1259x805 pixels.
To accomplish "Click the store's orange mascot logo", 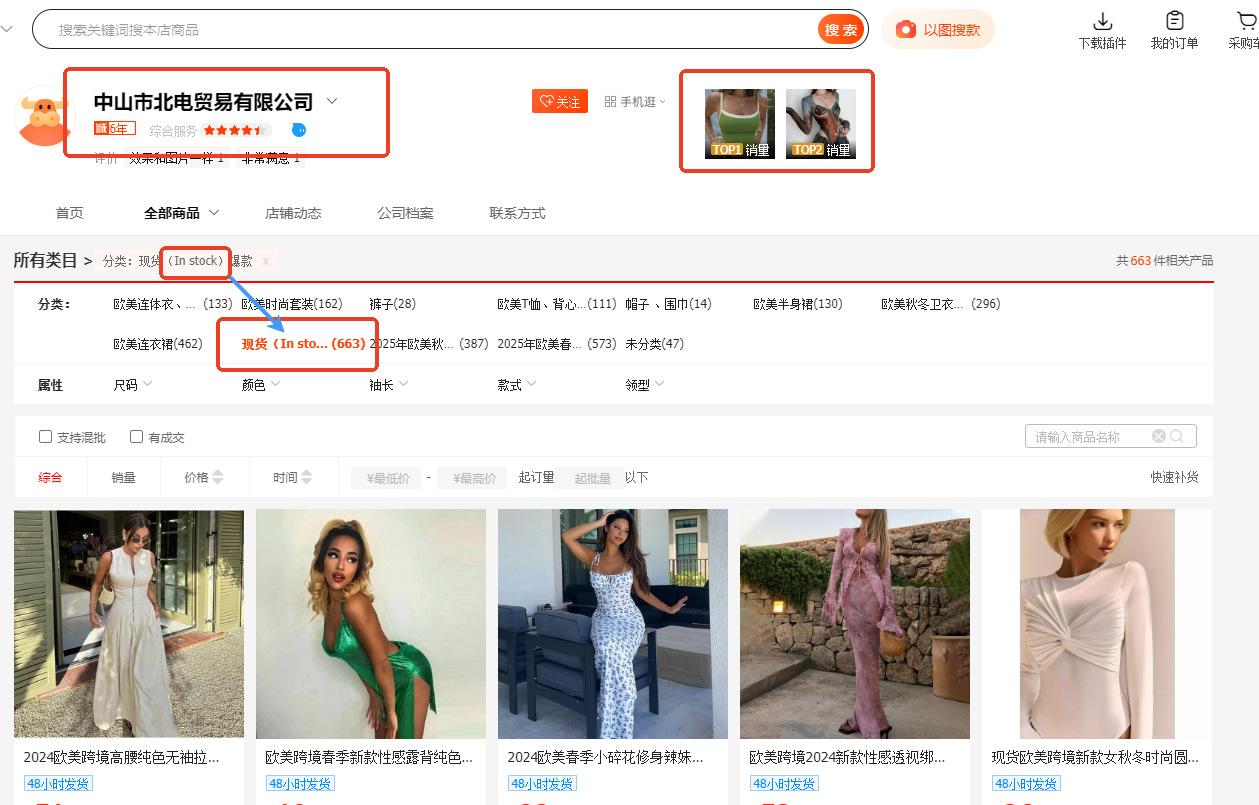I will coord(44,120).
